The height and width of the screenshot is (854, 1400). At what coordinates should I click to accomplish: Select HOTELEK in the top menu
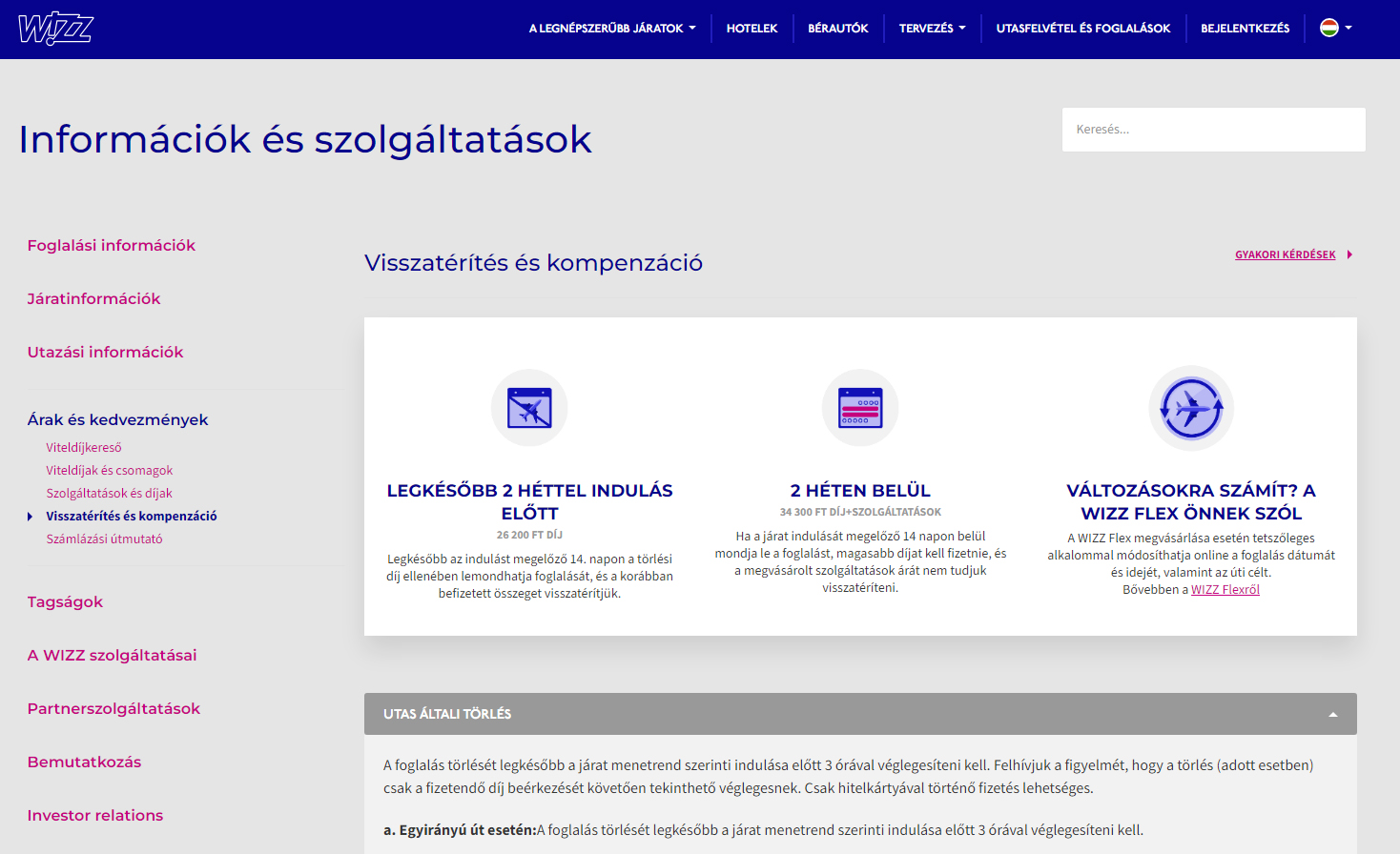click(x=752, y=28)
